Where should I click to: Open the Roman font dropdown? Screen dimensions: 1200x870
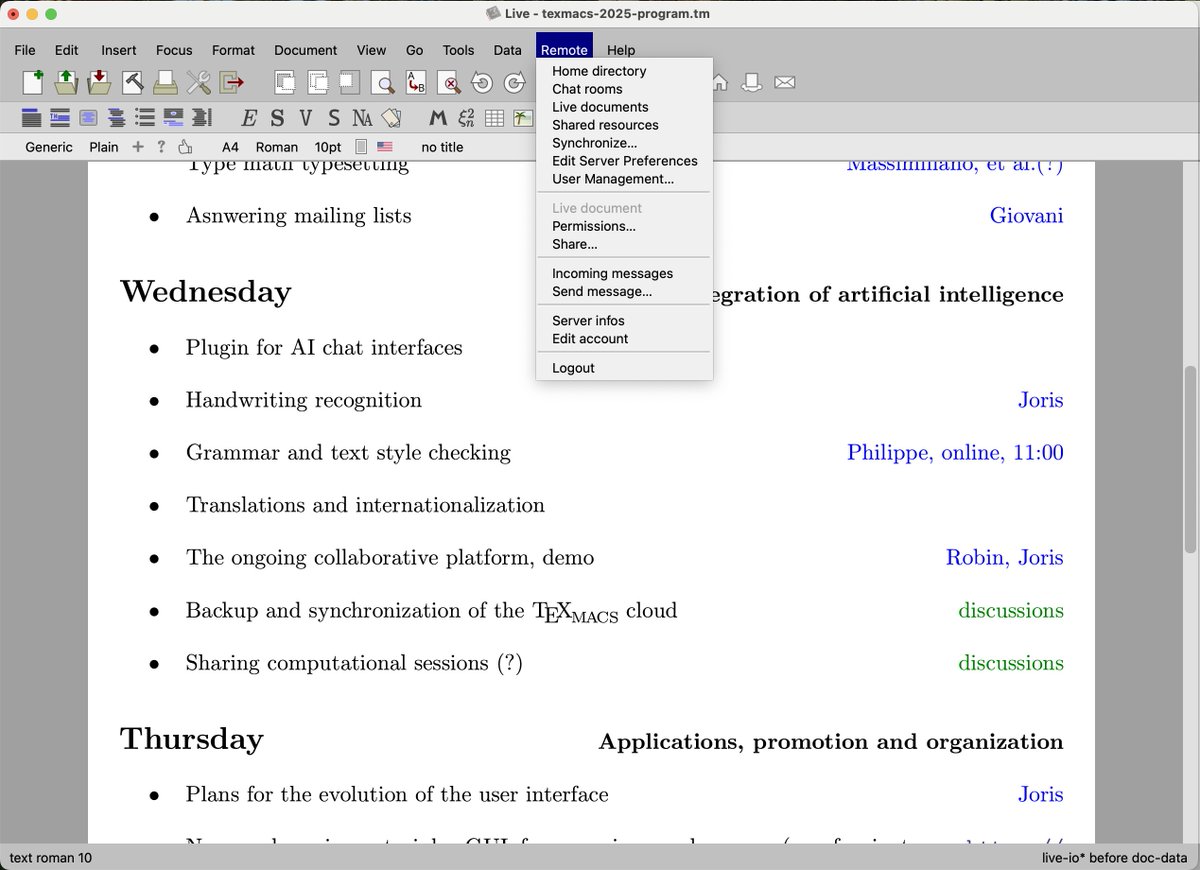click(x=277, y=147)
